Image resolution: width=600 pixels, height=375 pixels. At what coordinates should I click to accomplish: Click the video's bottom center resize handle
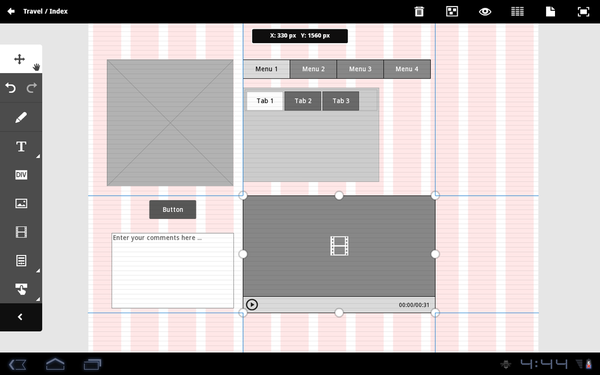pos(339,313)
